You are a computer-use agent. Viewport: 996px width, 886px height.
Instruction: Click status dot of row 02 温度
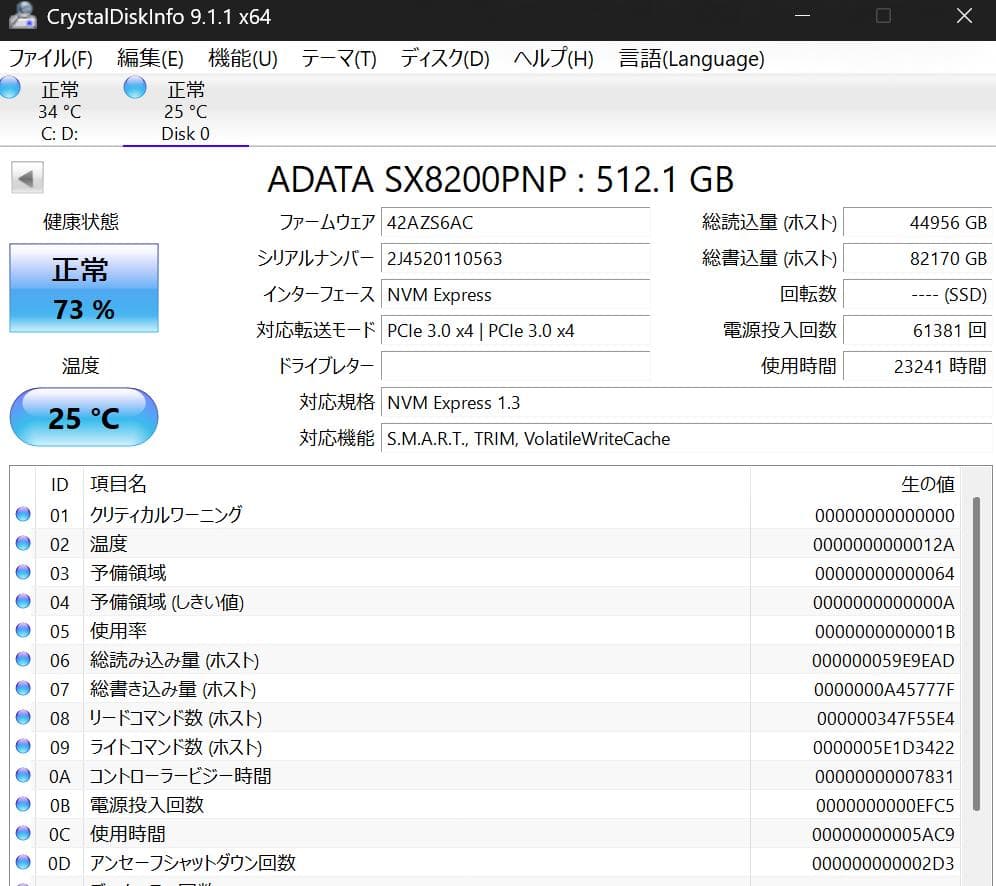click(x=24, y=543)
